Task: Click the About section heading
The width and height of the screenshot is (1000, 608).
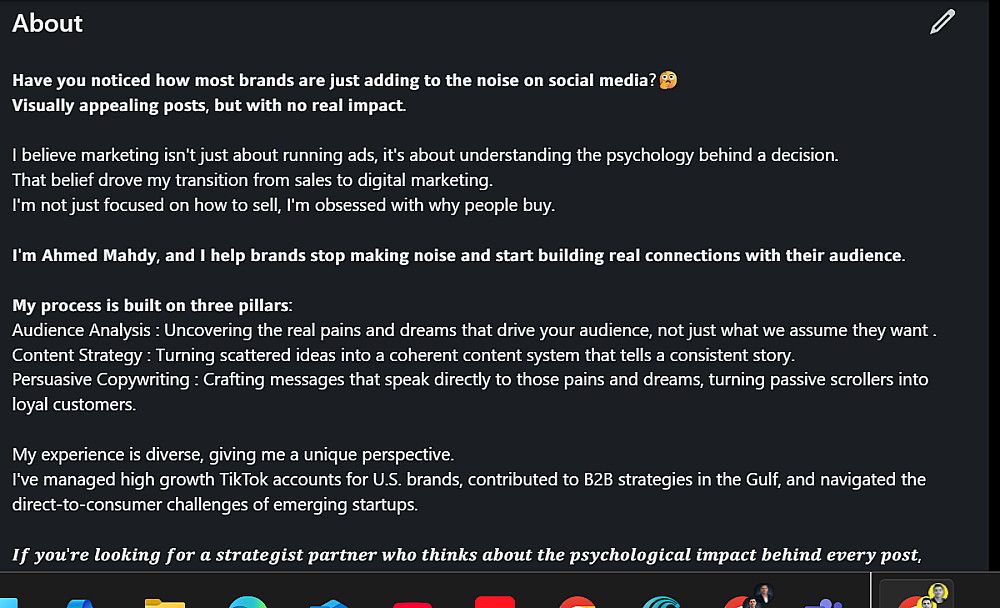Action: (x=48, y=24)
